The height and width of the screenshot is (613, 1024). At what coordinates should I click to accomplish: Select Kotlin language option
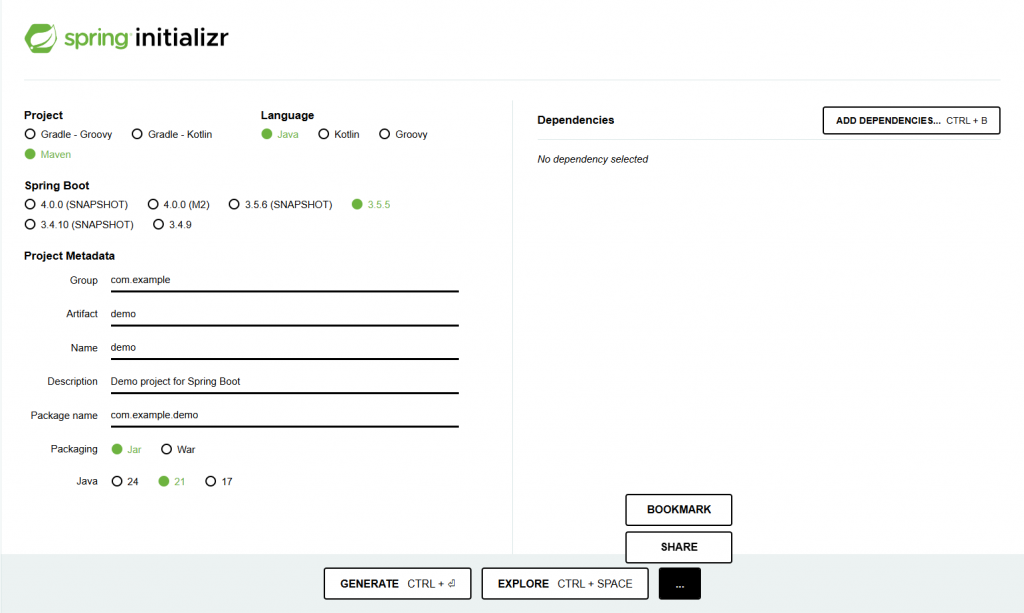(x=338, y=134)
